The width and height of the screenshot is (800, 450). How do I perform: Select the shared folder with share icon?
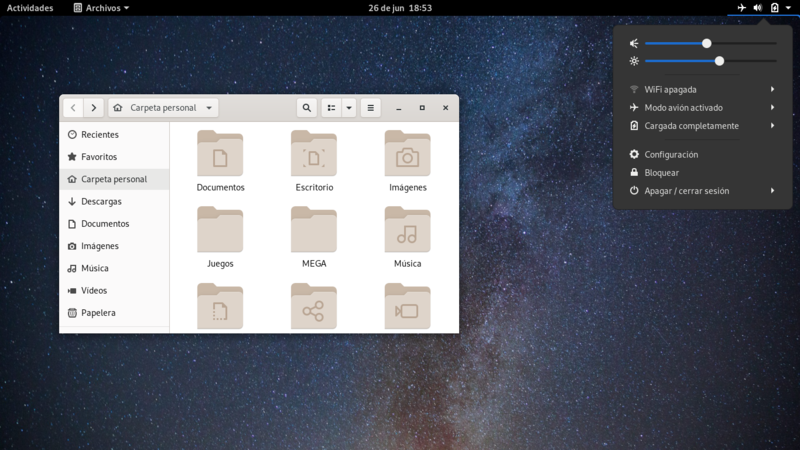coord(314,306)
